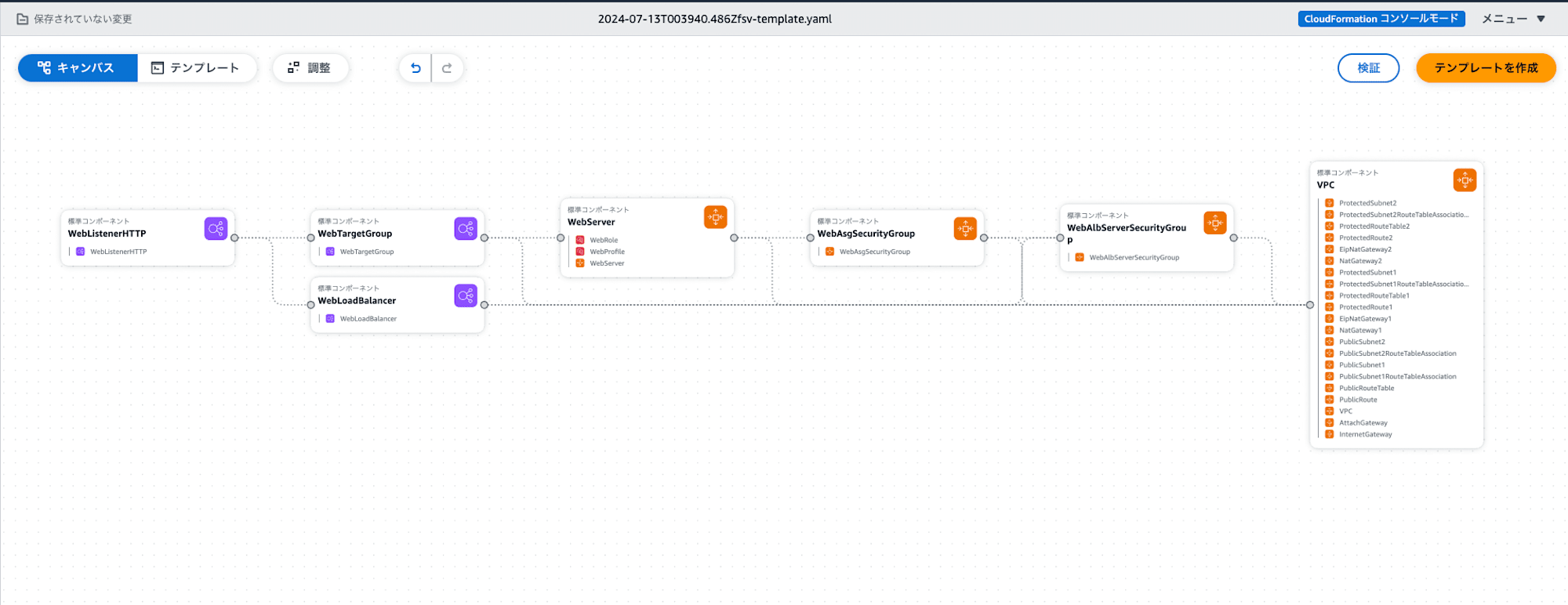
Task: Click the WebServer card orange icon
Action: pos(716,217)
